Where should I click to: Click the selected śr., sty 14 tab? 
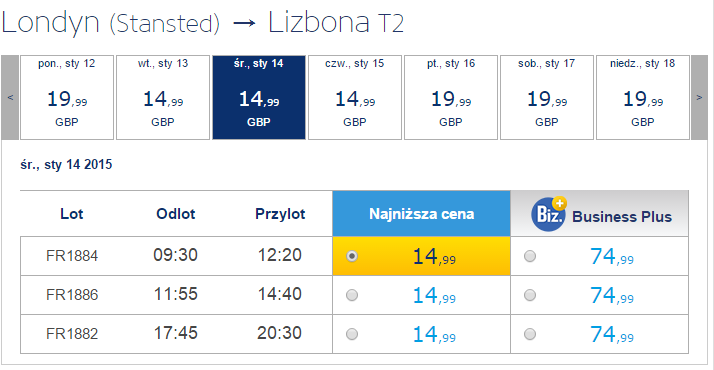[259, 97]
